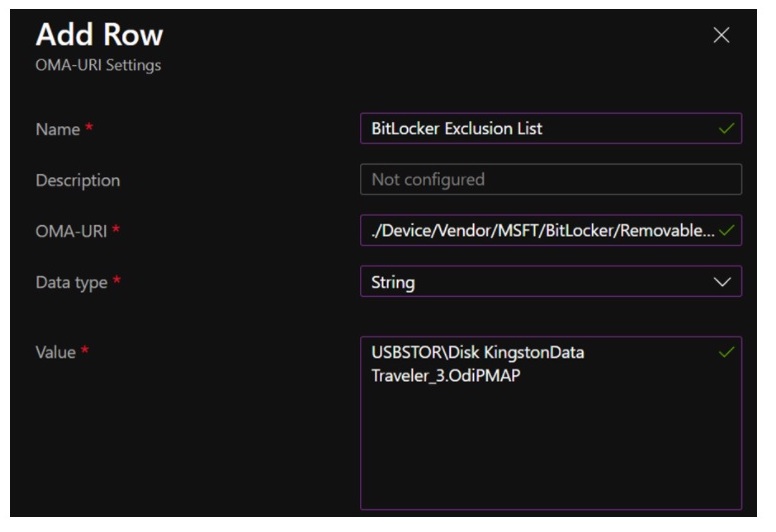
Task: Click the chevron arrow on Data type
Action: tap(723, 282)
